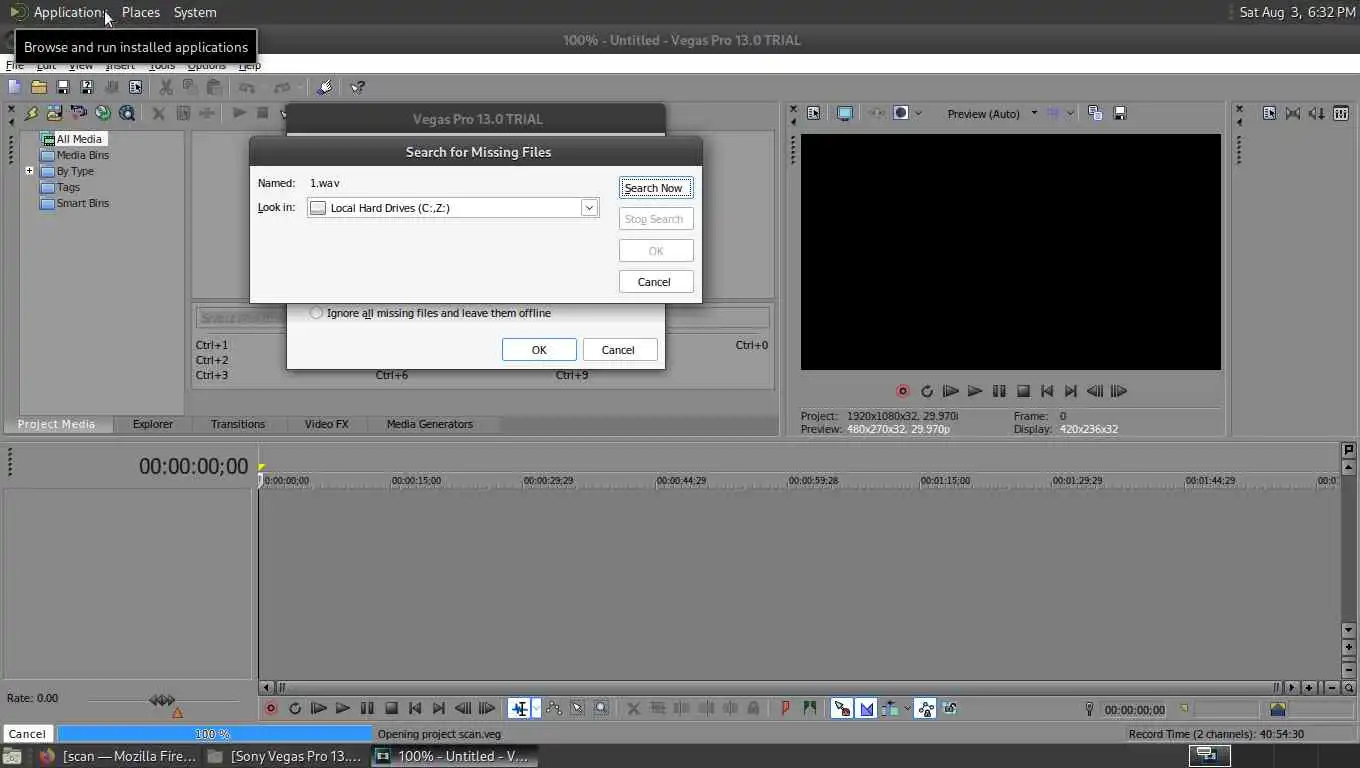The height and width of the screenshot is (768, 1360).
Task: Click Get Media from the Web globe icon
Action: point(103,113)
